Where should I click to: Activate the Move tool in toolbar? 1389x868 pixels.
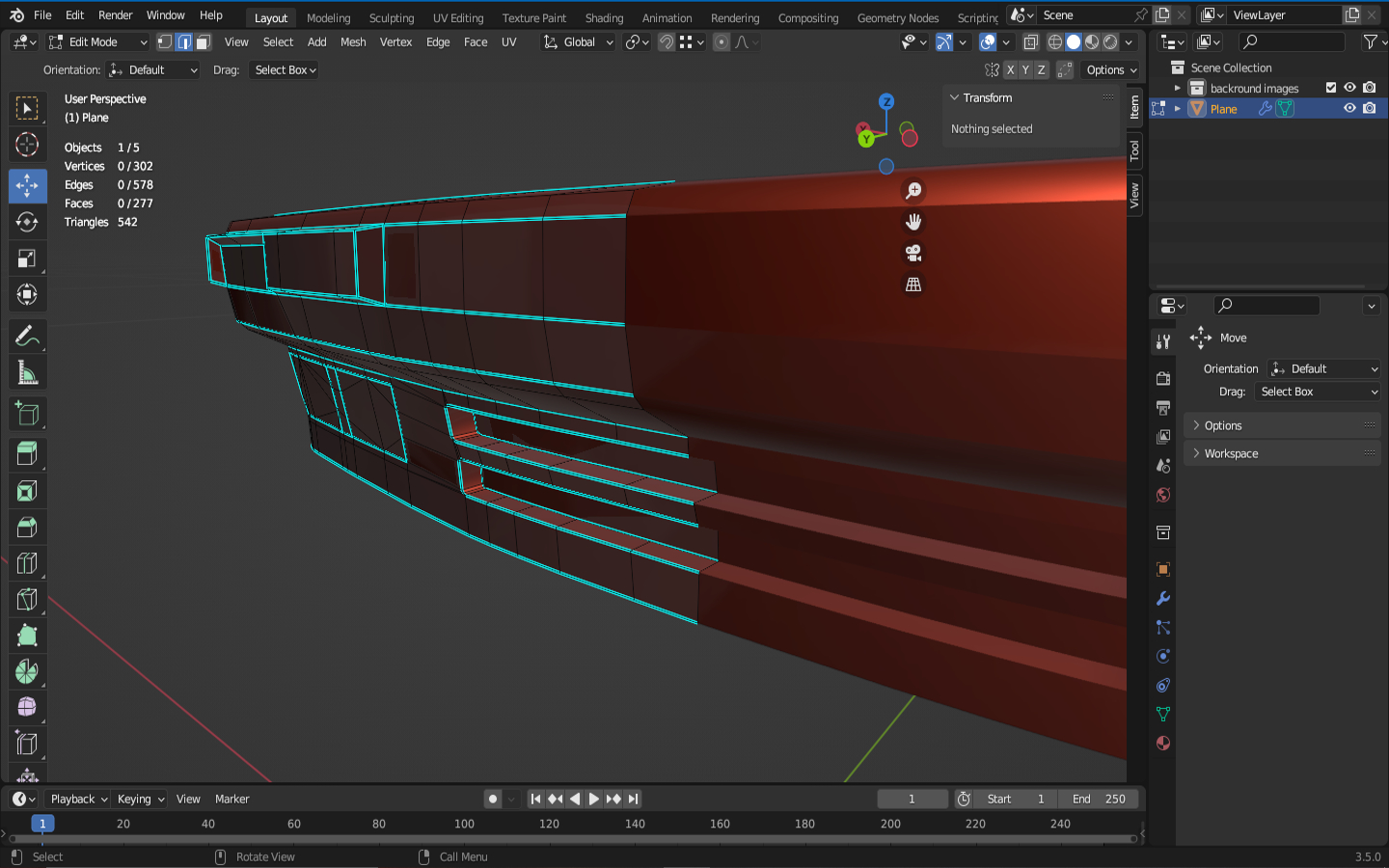click(27, 185)
